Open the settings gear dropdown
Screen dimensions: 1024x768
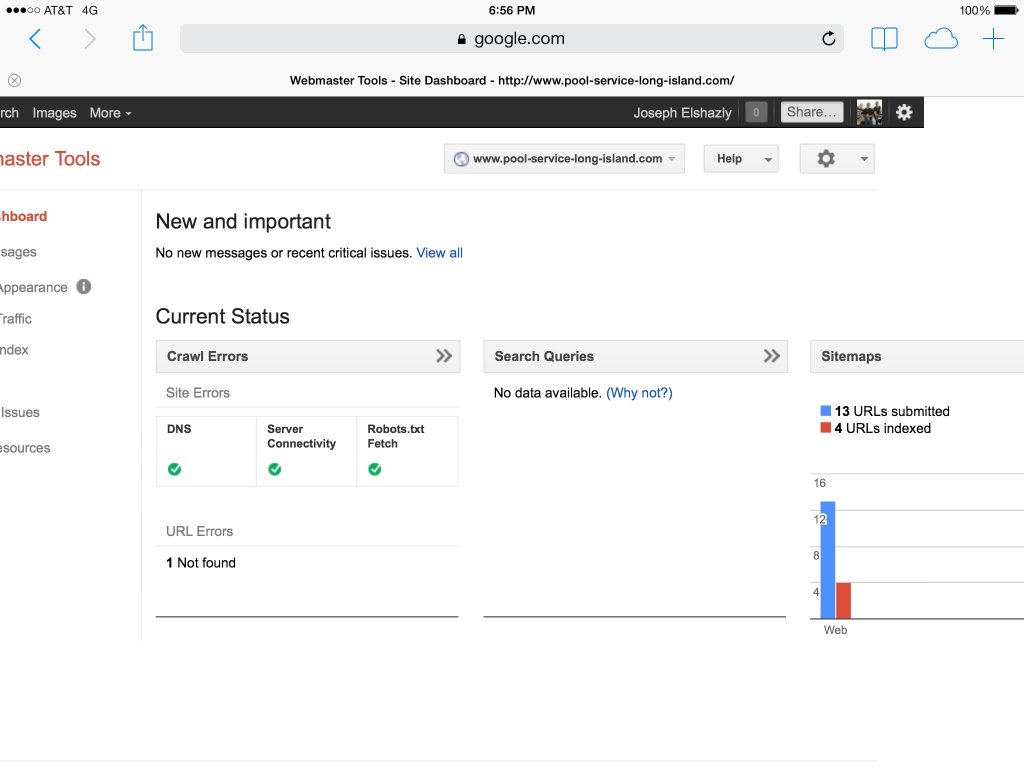click(837, 159)
